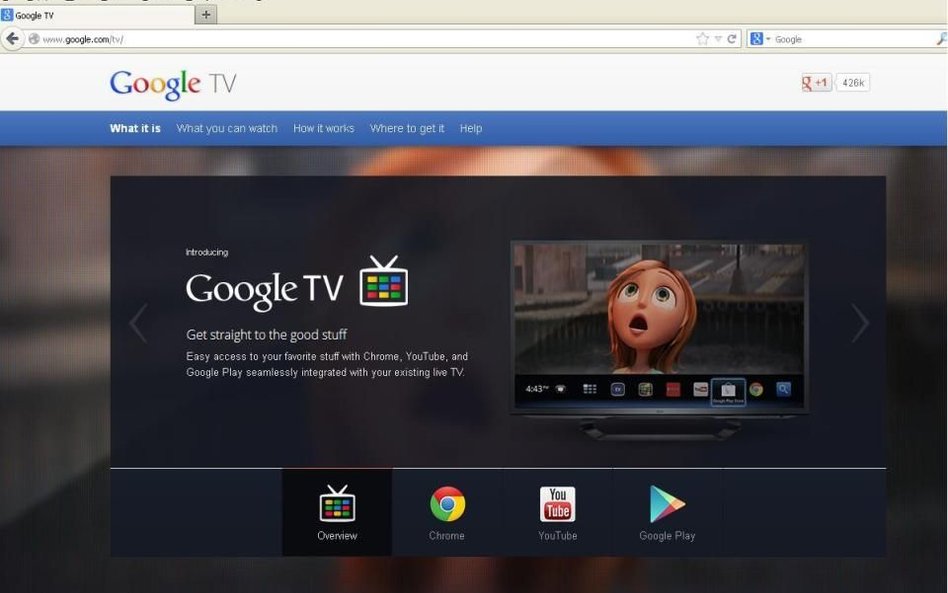The image size is (948, 593).
Task: Click the Google TV set icon beside heading
Action: point(384,281)
